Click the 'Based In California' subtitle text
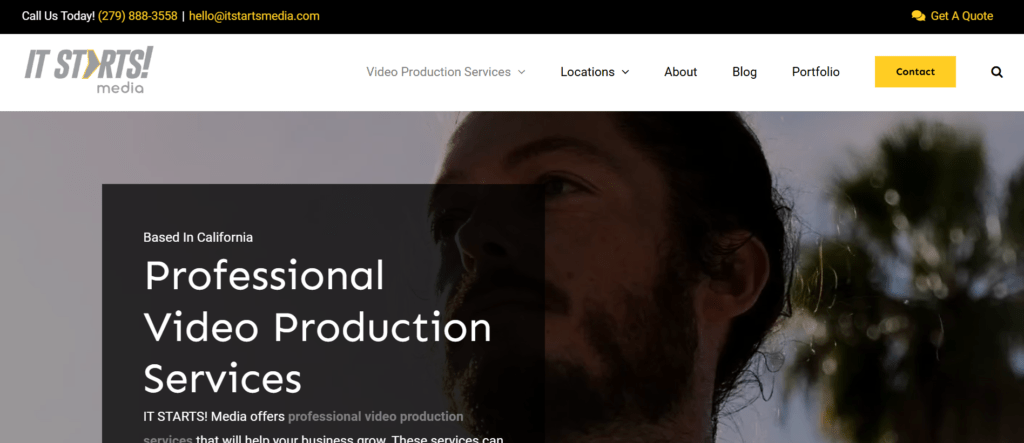 point(198,237)
